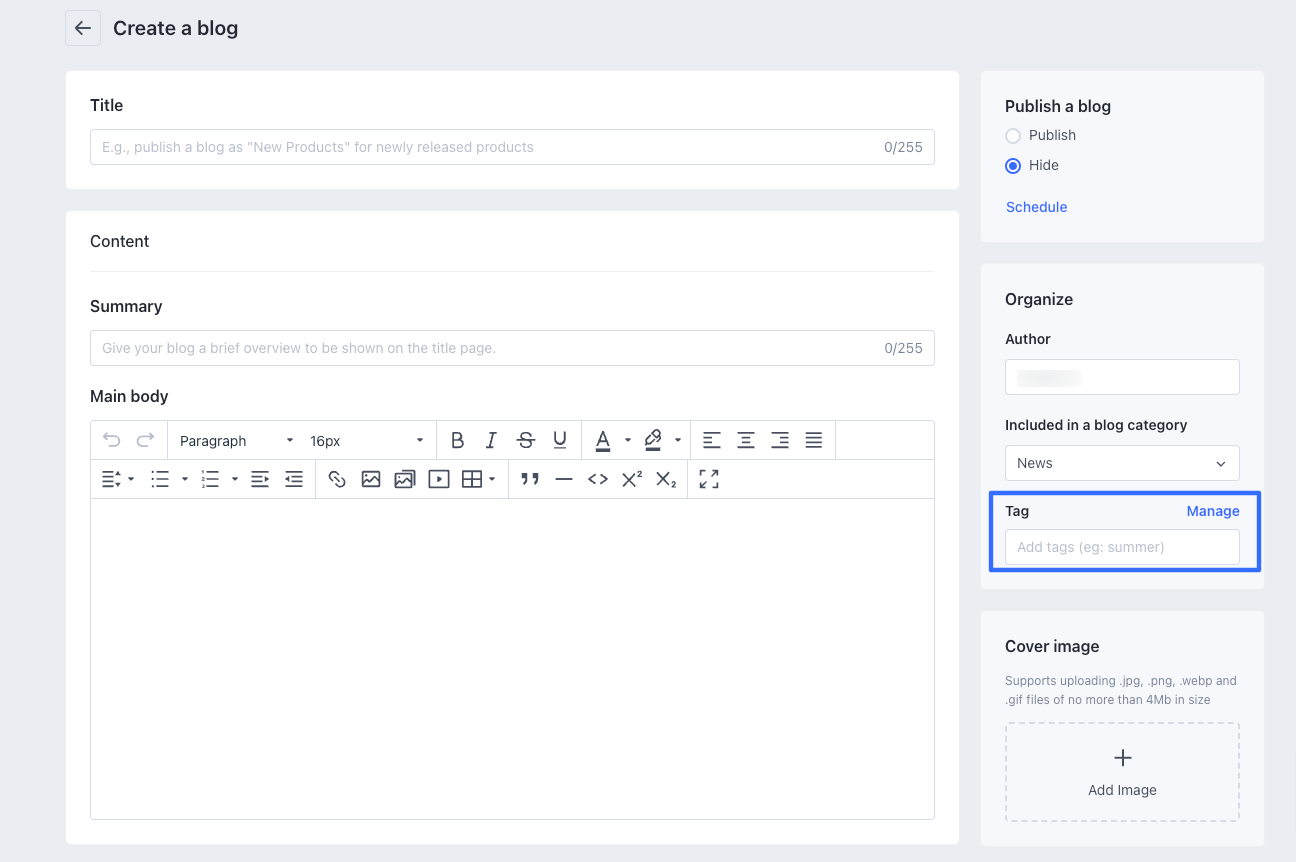Open Manage tags link

pyautogui.click(x=1212, y=511)
